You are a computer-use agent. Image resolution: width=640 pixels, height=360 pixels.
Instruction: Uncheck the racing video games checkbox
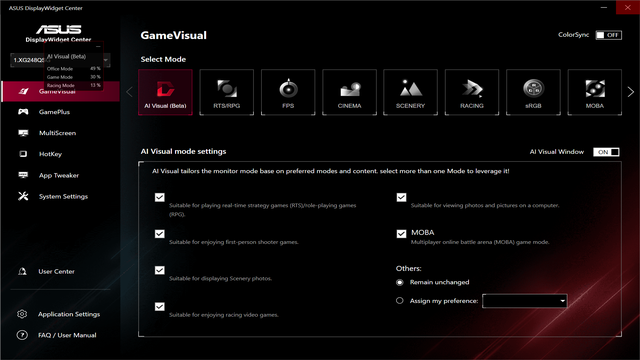pyautogui.click(x=160, y=307)
